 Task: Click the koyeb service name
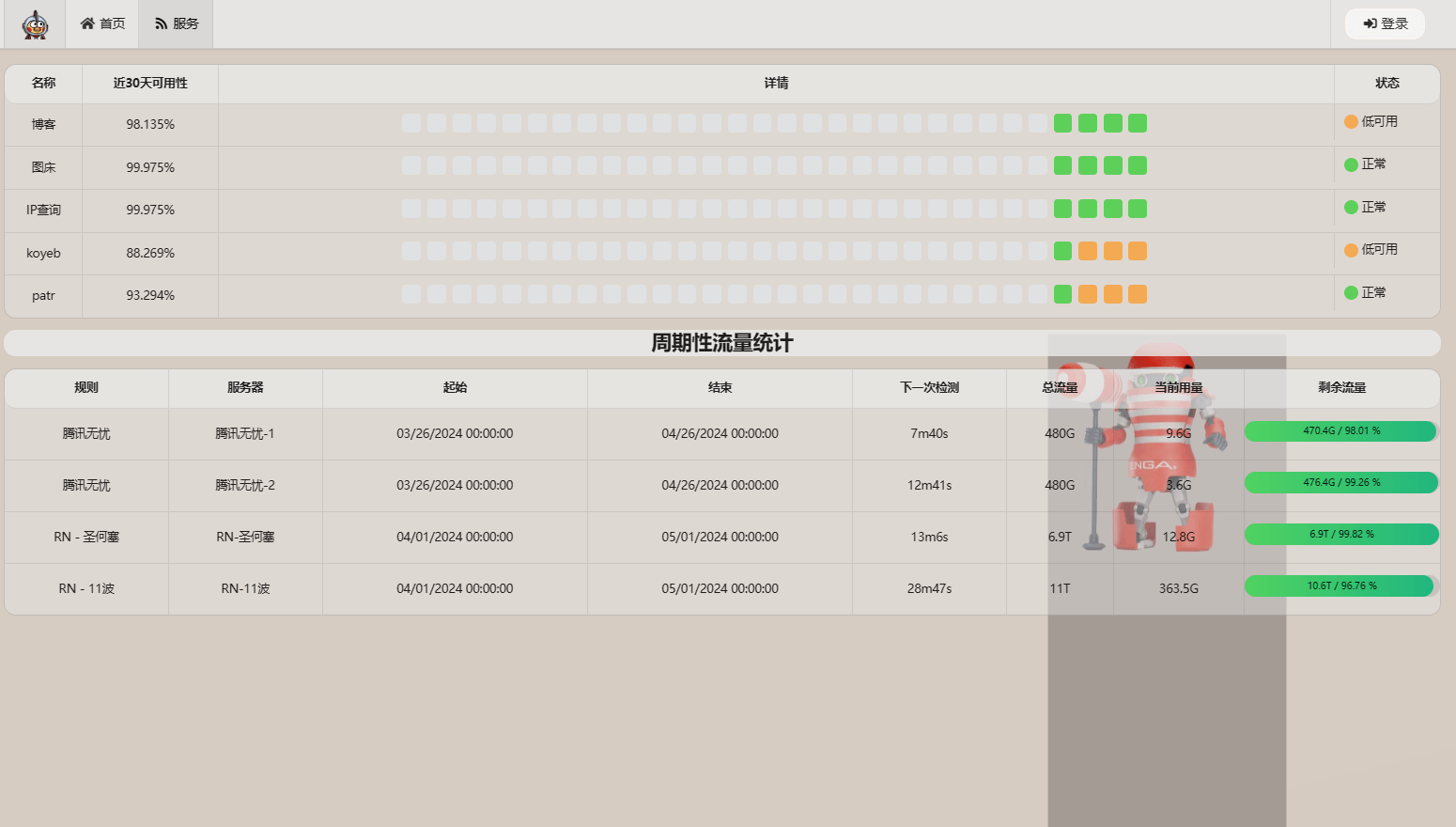pos(43,254)
